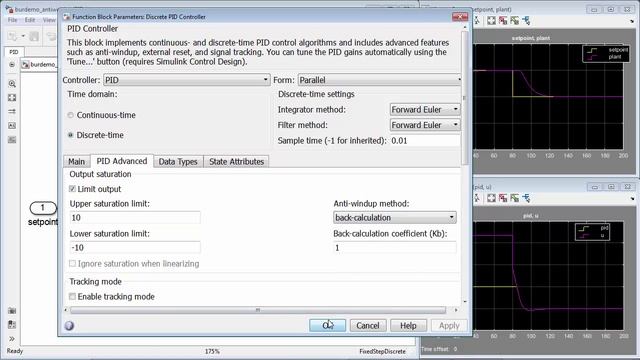The image size is (640, 360).
Task: Open the Controller type dropdown
Action: click(187, 80)
